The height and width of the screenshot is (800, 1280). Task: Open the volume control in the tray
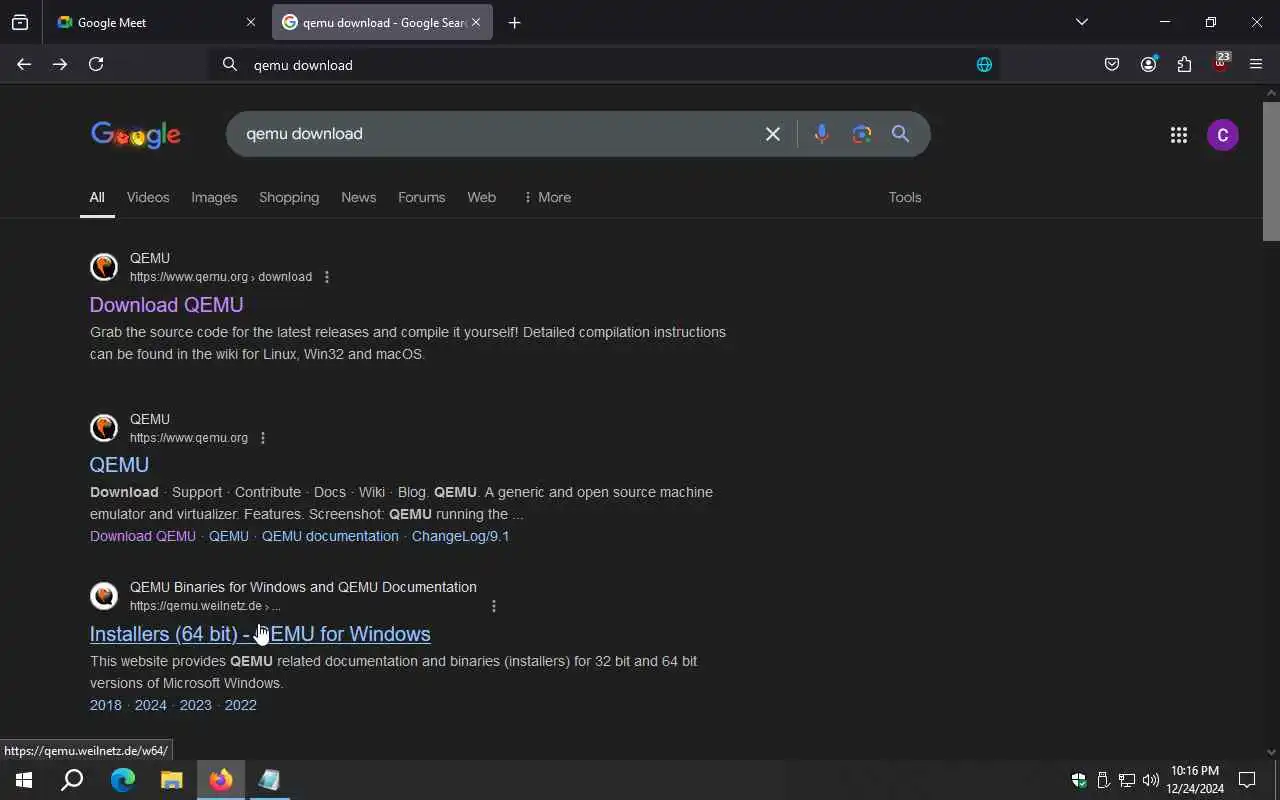tap(1151, 780)
